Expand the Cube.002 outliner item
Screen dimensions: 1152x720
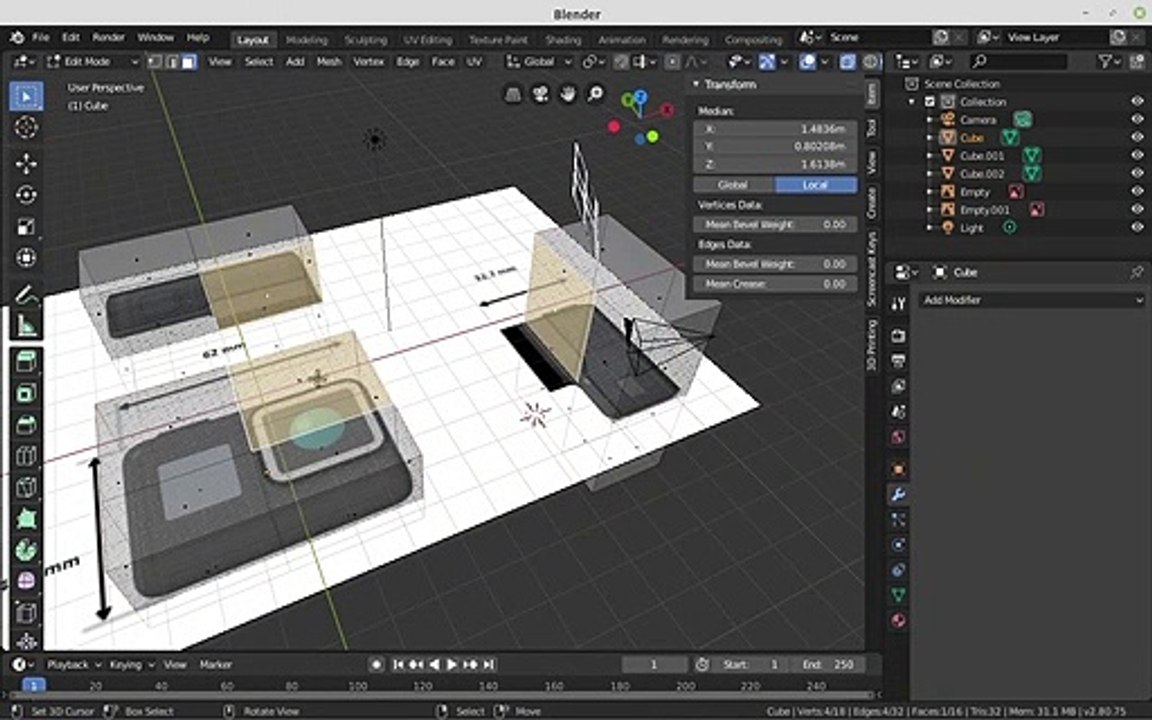pyautogui.click(x=930, y=173)
